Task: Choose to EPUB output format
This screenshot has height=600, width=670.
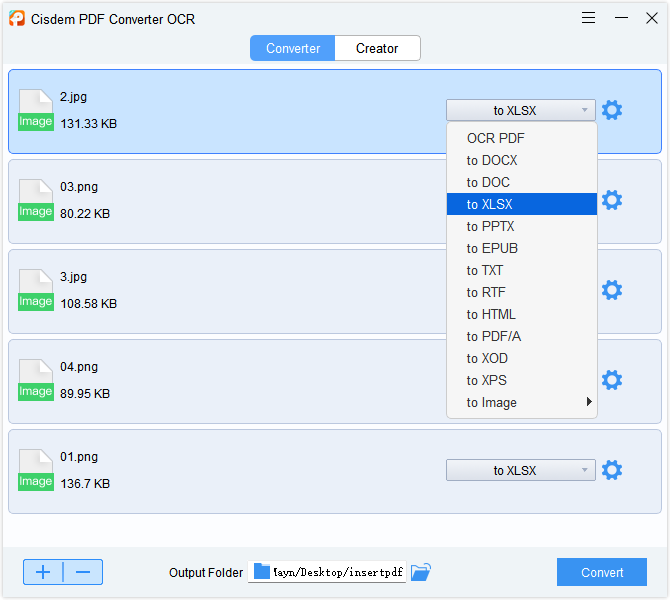Action: click(522, 248)
